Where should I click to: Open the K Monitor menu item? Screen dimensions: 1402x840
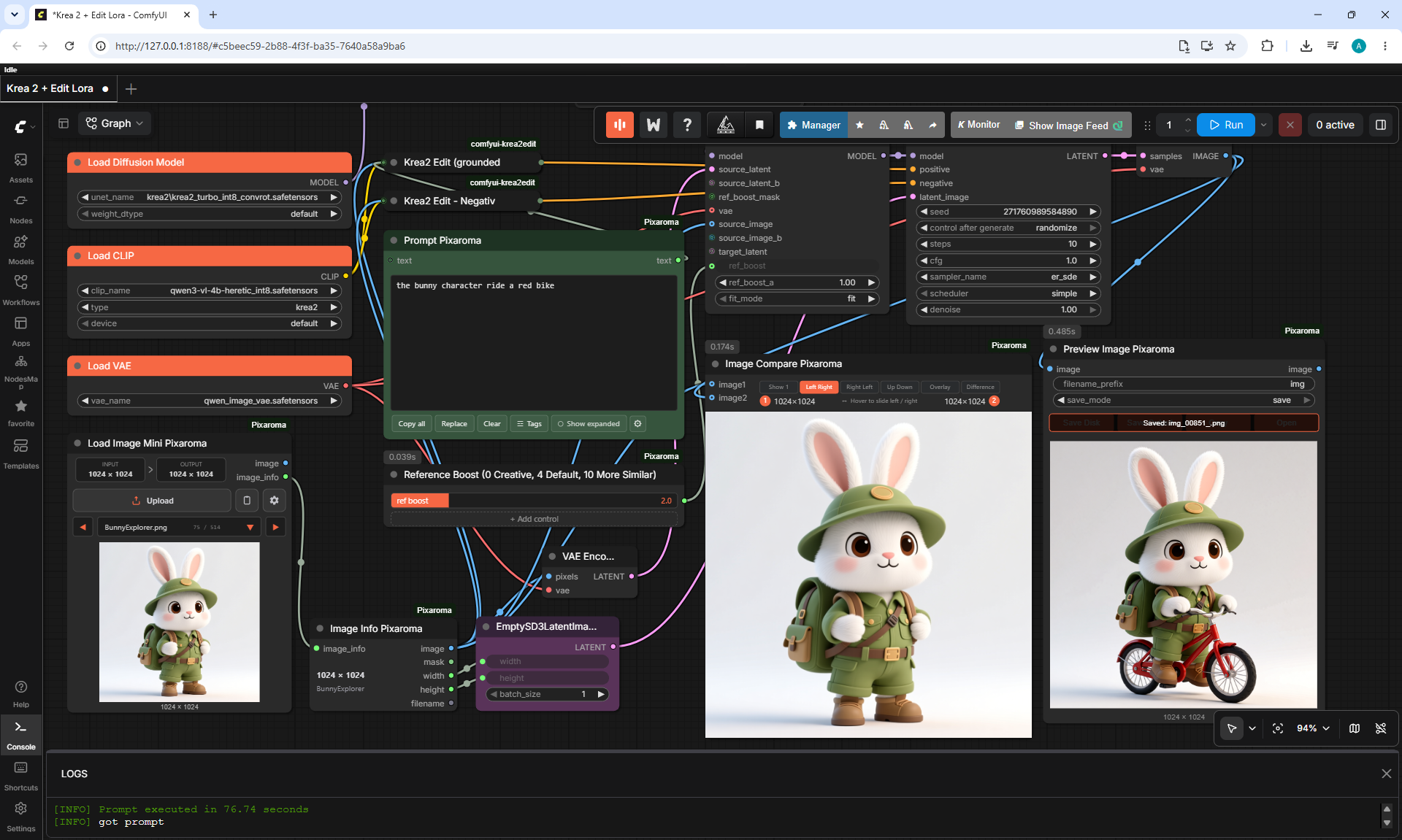point(978,125)
